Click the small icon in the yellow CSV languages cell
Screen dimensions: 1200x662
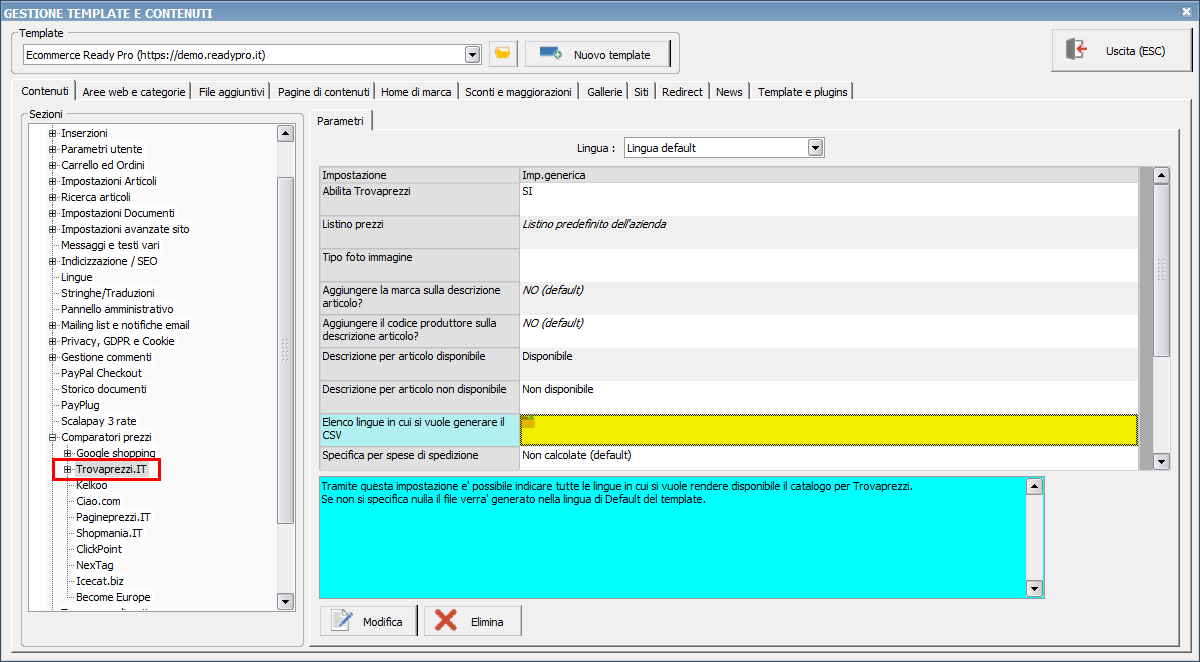[529, 422]
